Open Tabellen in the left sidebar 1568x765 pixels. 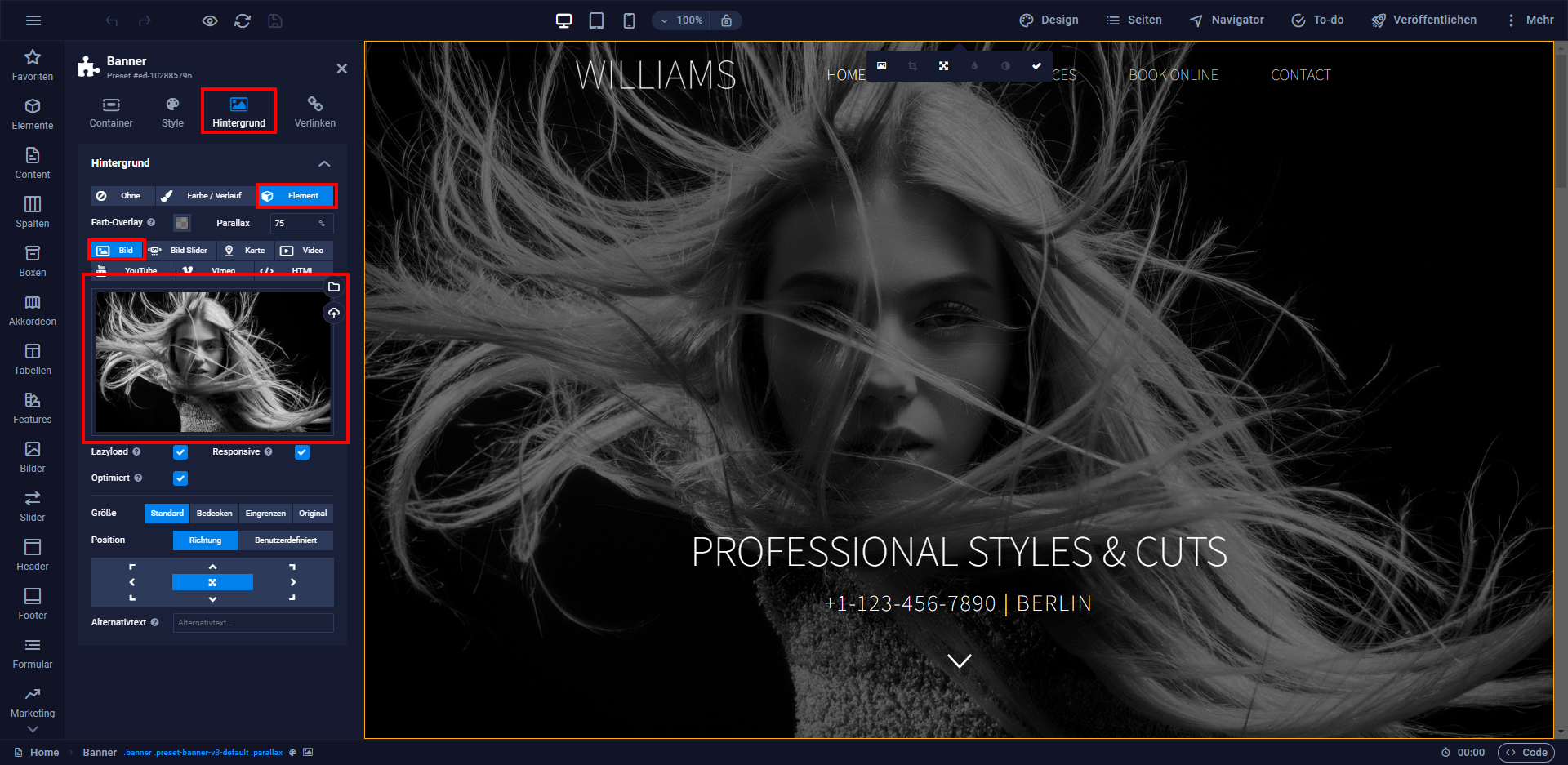point(33,359)
